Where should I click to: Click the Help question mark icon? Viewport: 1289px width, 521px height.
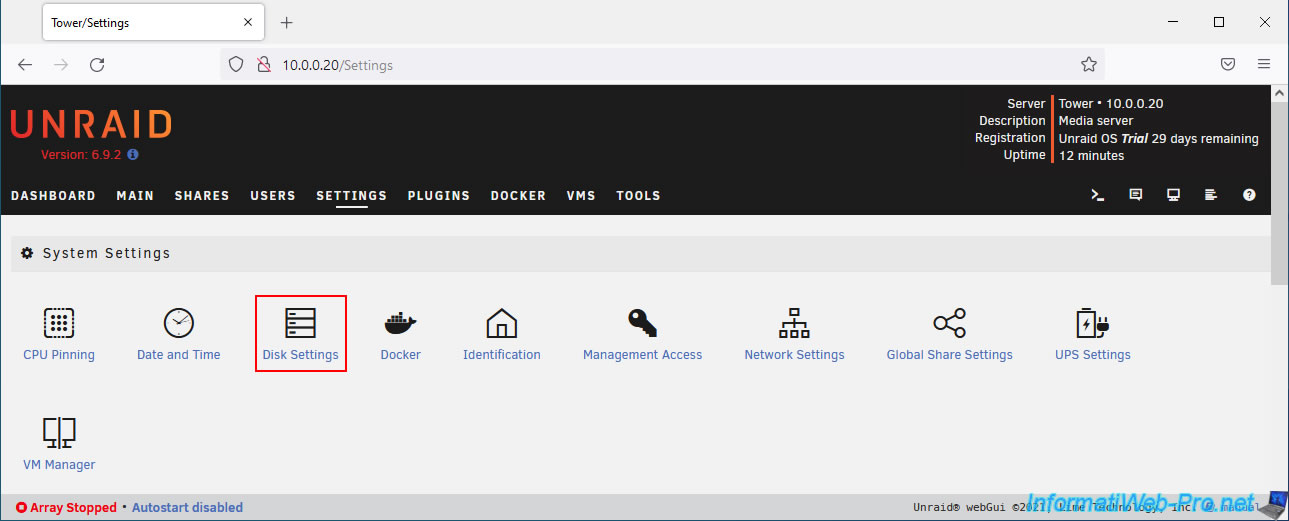tap(1249, 195)
